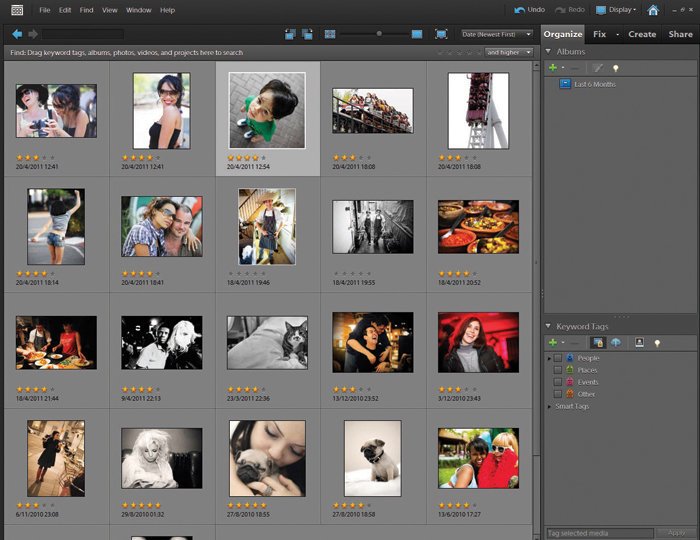The width and height of the screenshot is (700, 540).
Task: Switch to the Fix tab
Action: pyautogui.click(x=599, y=34)
